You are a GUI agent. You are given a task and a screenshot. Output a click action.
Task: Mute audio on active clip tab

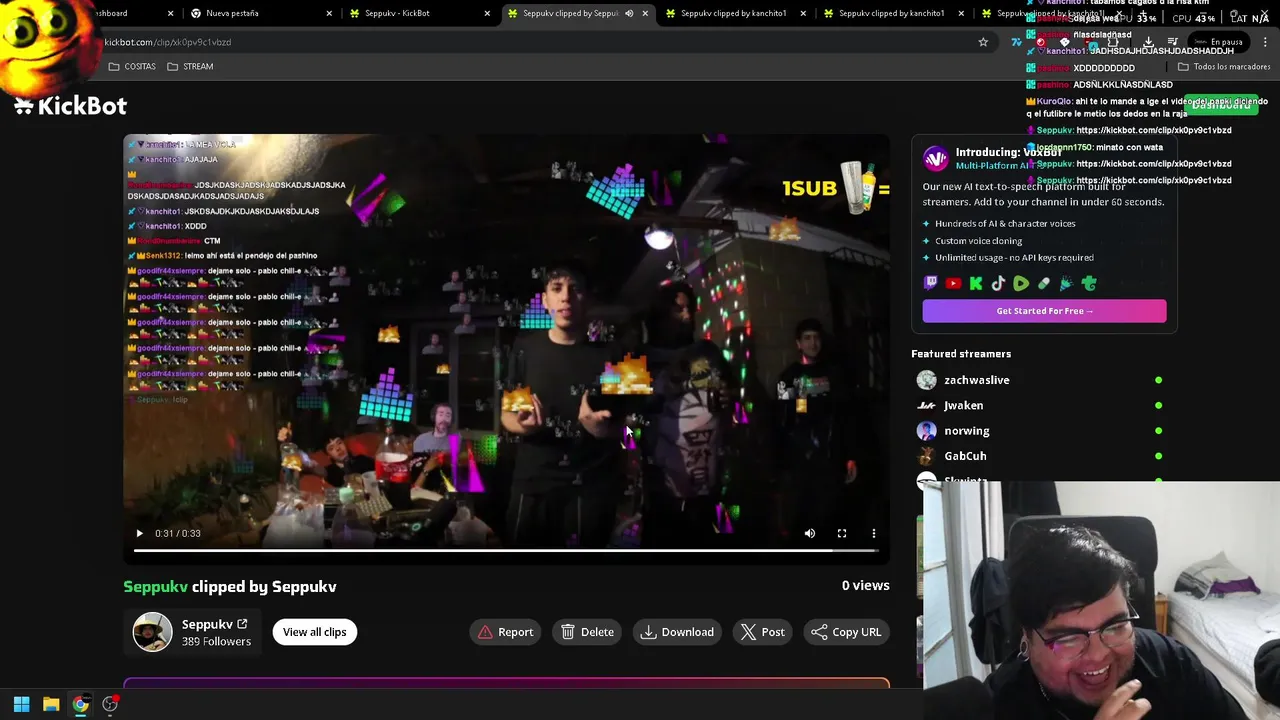(x=629, y=13)
